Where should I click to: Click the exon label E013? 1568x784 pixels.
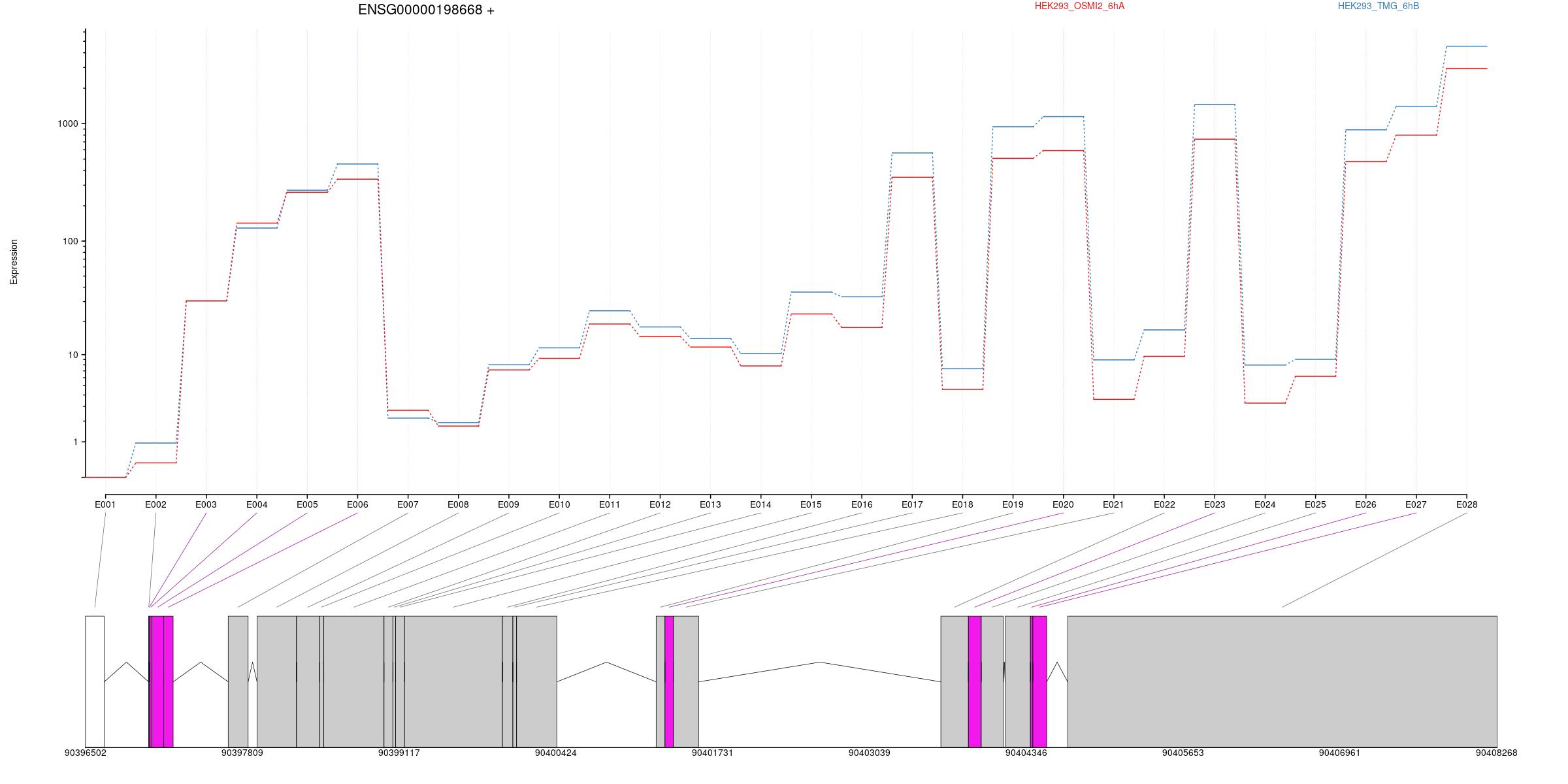click(x=710, y=504)
